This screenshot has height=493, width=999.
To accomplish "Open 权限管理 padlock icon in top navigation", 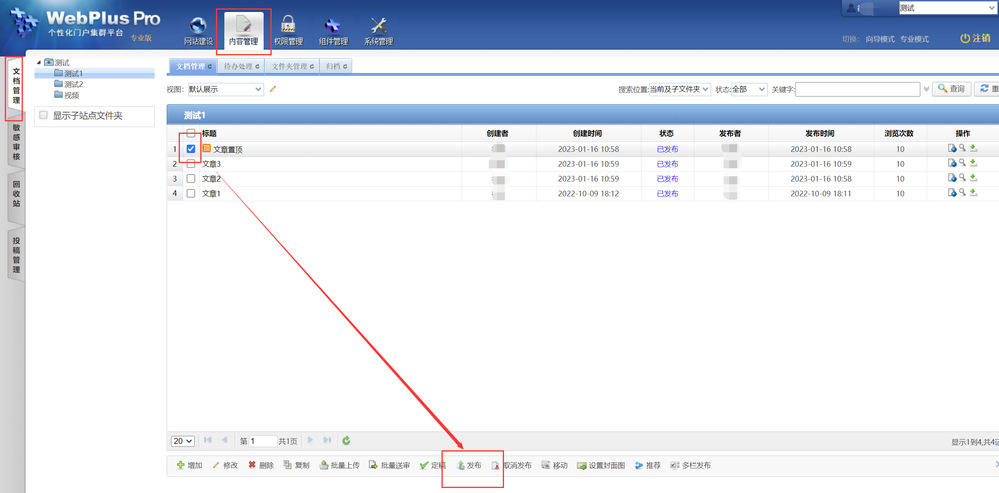I will click(288, 28).
